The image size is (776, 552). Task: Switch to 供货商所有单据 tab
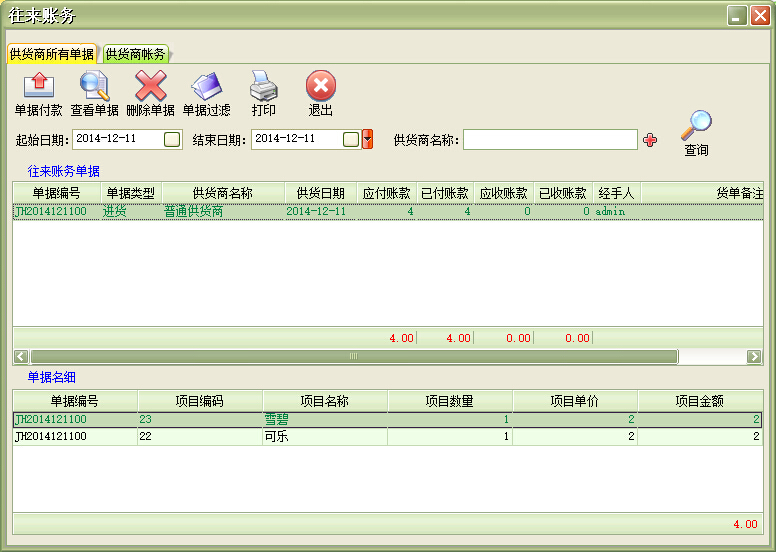tap(52, 54)
